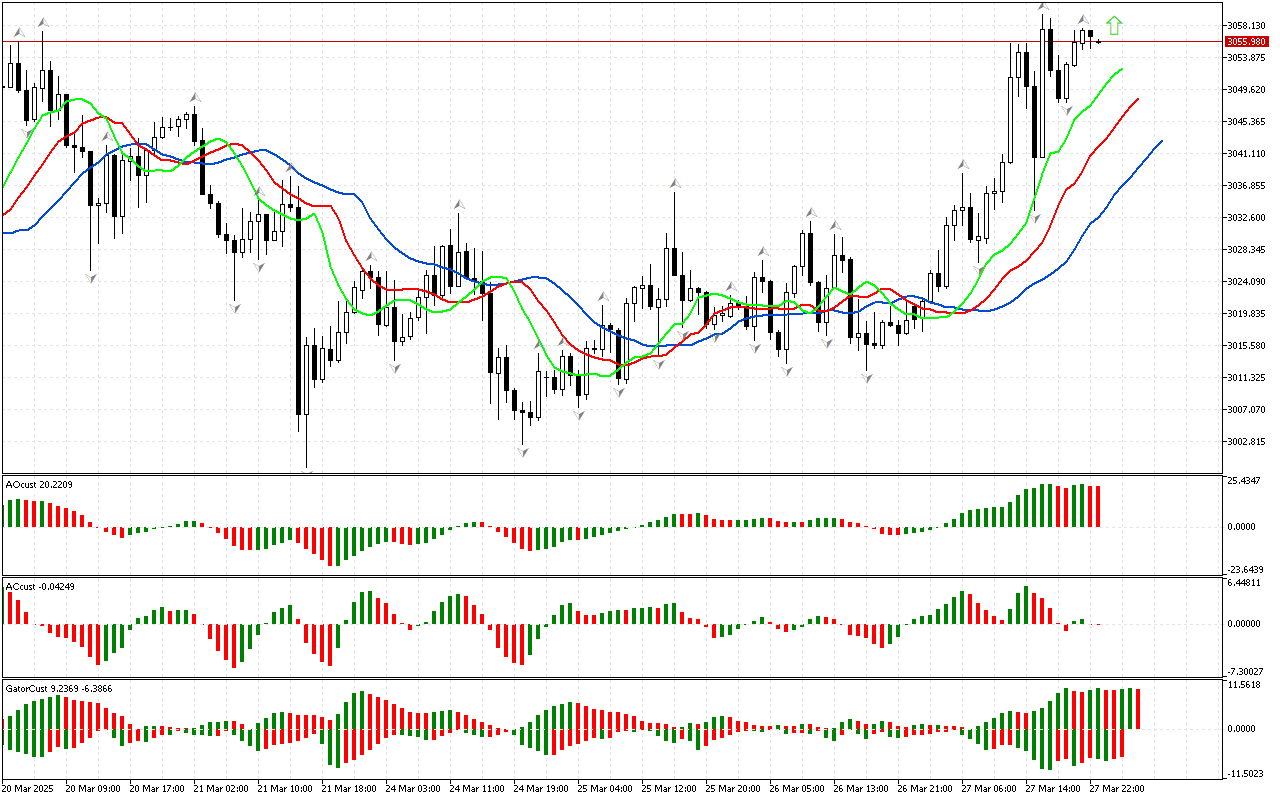Click price level 3036.855 on the axis
Image resolution: width=1280 pixels, height=800 pixels.
click(x=1246, y=186)
